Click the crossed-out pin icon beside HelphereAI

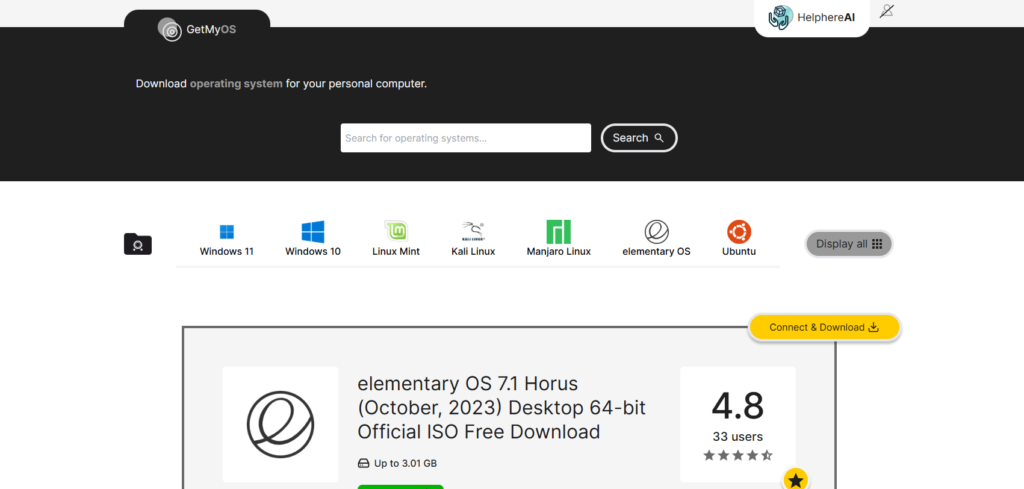[886, 11]
